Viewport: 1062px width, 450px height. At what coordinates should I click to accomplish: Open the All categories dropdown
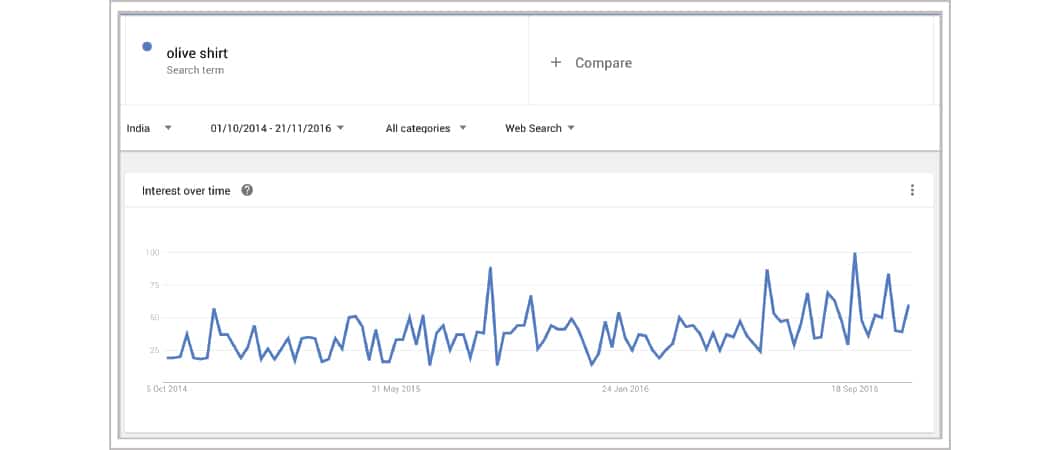coord(426,128)
